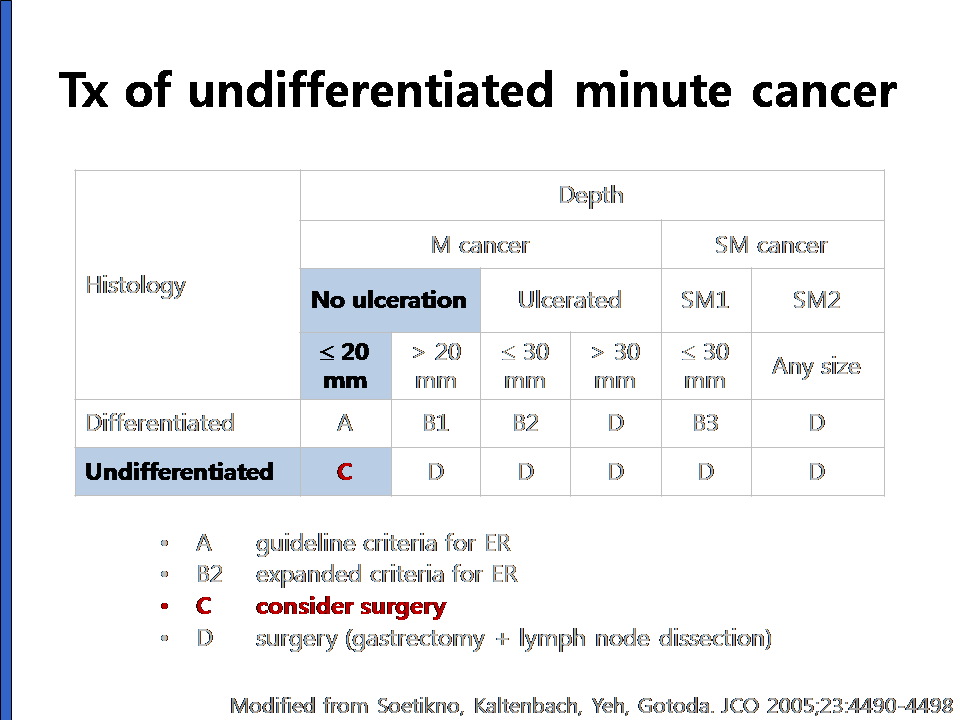Image resolution: width=960 pixels, height=720 pixels.
Task: Click the red 'consider surgery' legend text
Action: [x=350, y=607]
